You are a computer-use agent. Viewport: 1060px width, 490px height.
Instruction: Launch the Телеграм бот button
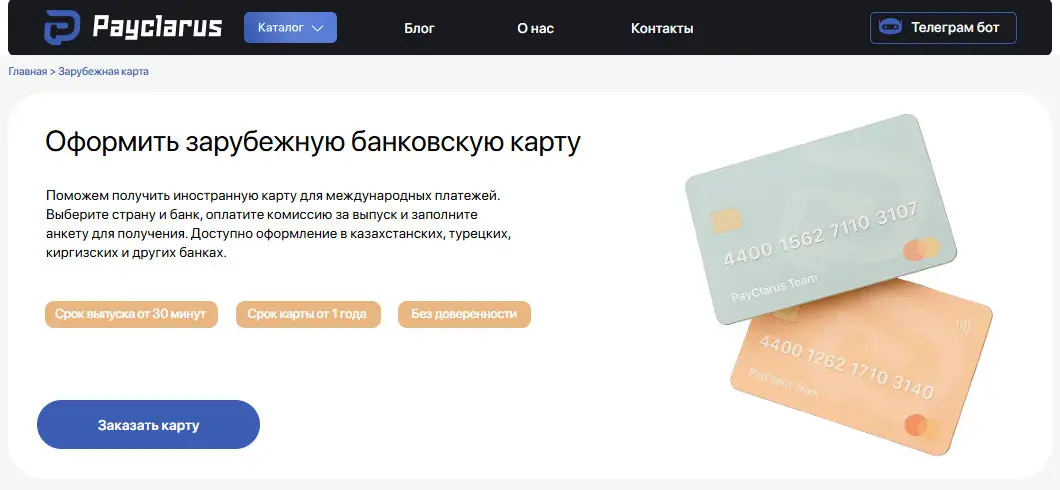(943, 28)
